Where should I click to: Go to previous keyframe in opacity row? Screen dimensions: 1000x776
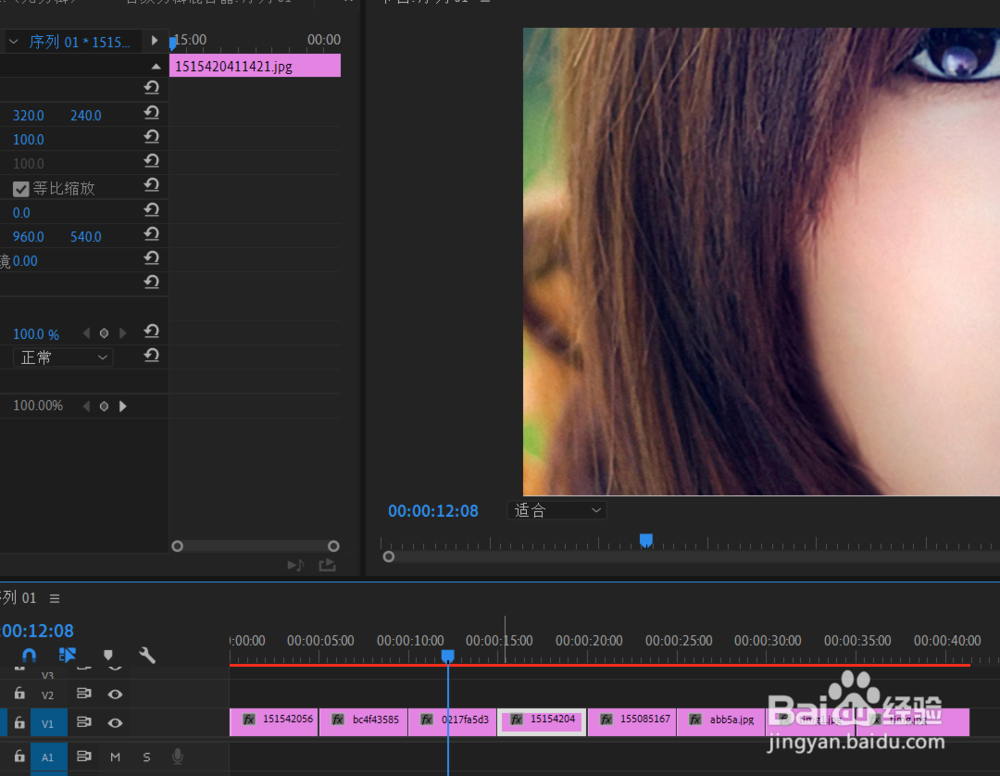(87, 333)
